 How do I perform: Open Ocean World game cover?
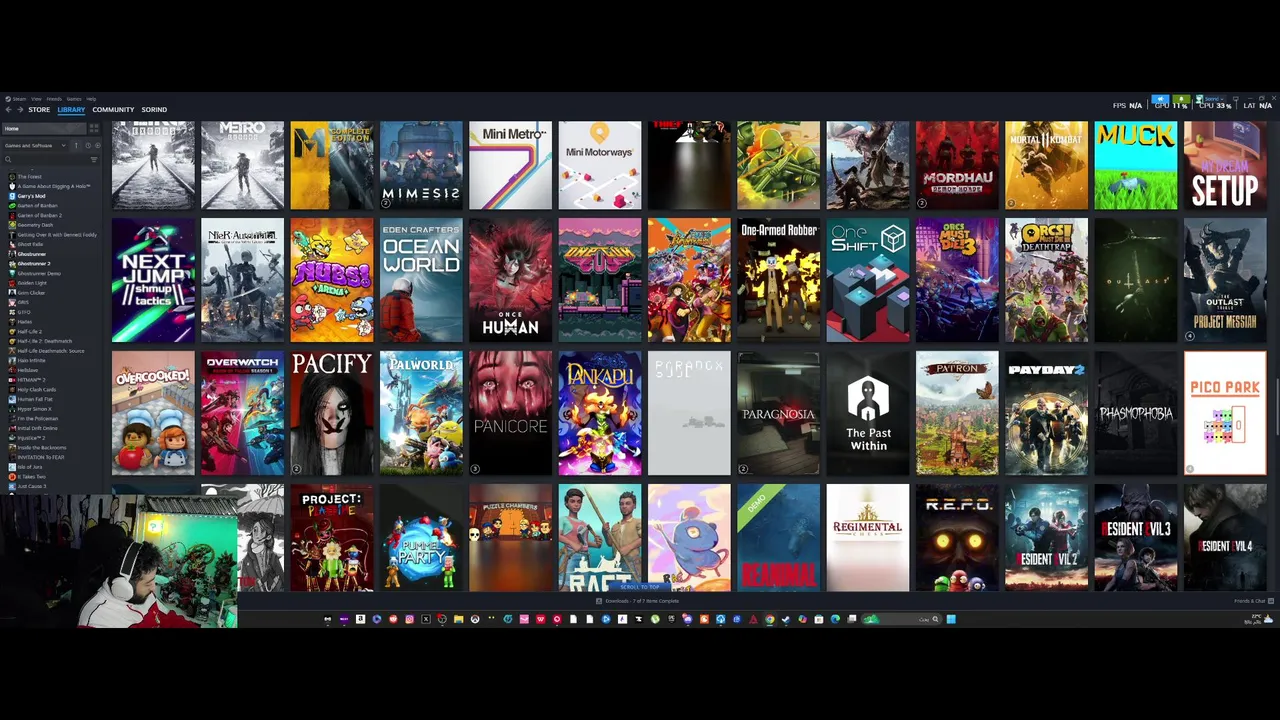421,280
